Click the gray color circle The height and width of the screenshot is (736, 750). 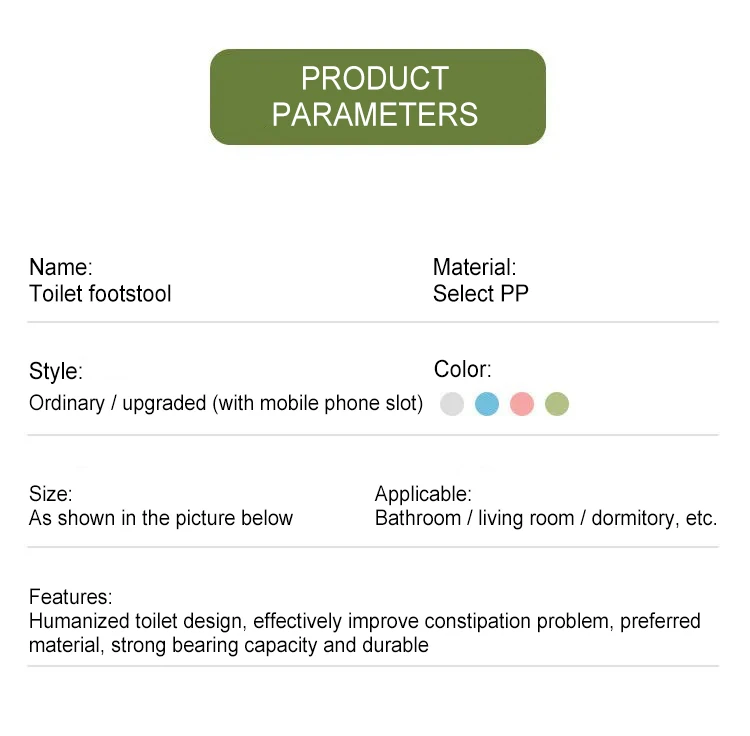[x=452, y=404]
